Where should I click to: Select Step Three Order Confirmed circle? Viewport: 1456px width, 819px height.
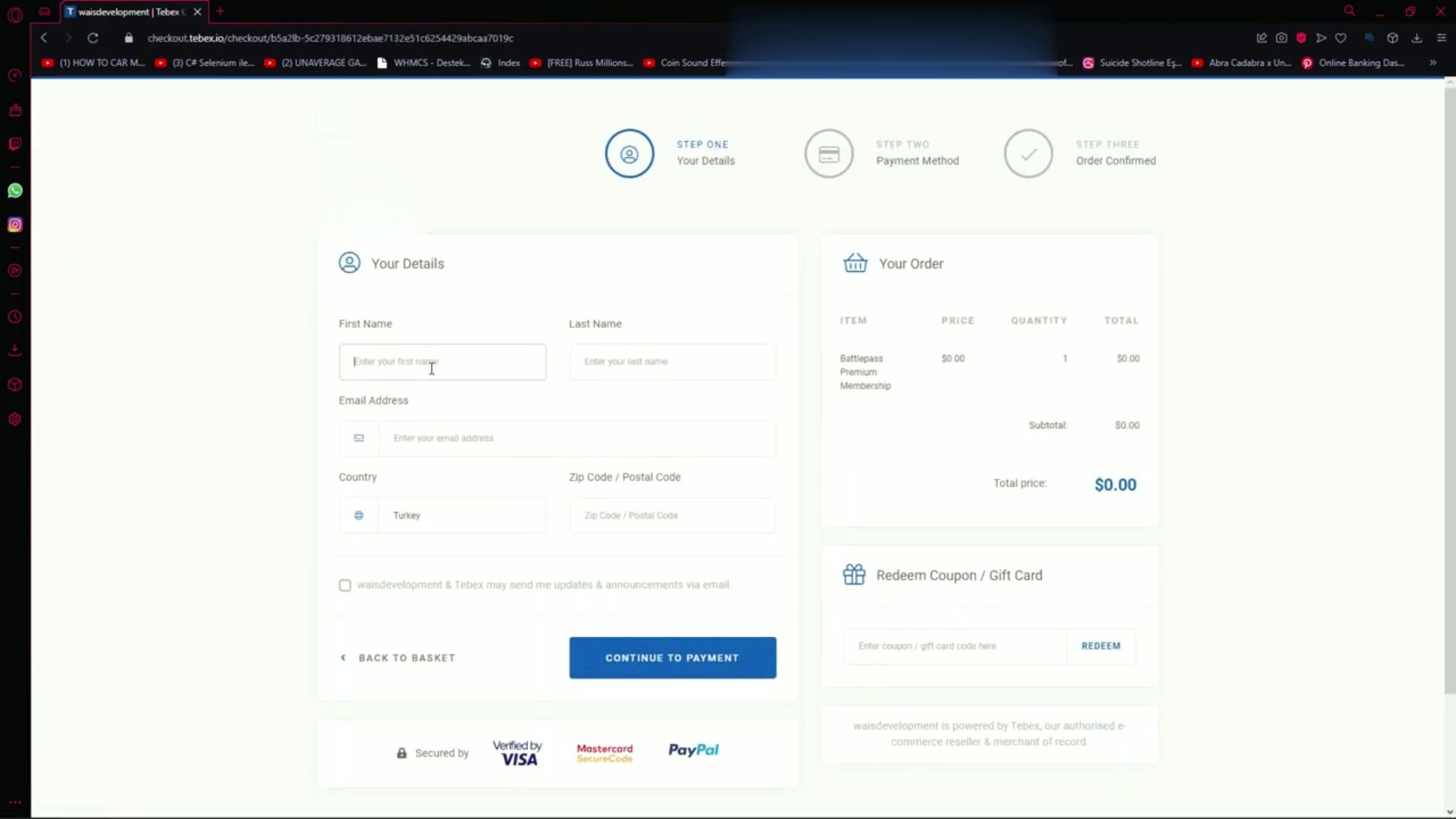pos(1028,154)
